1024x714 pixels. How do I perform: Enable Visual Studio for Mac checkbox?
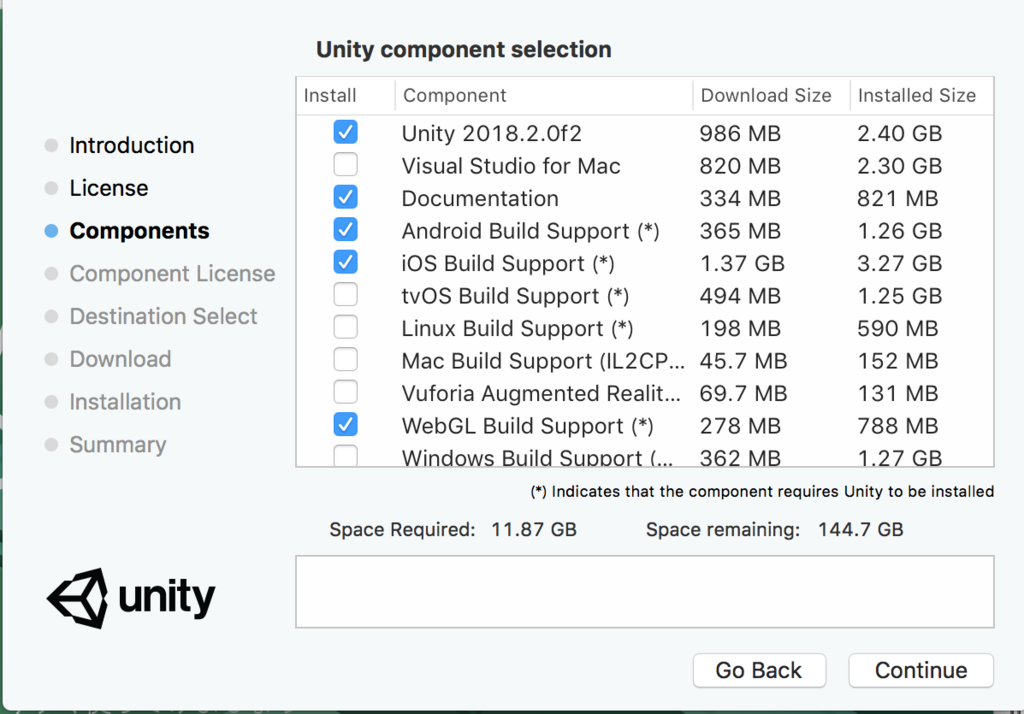(x=345, y=165)
